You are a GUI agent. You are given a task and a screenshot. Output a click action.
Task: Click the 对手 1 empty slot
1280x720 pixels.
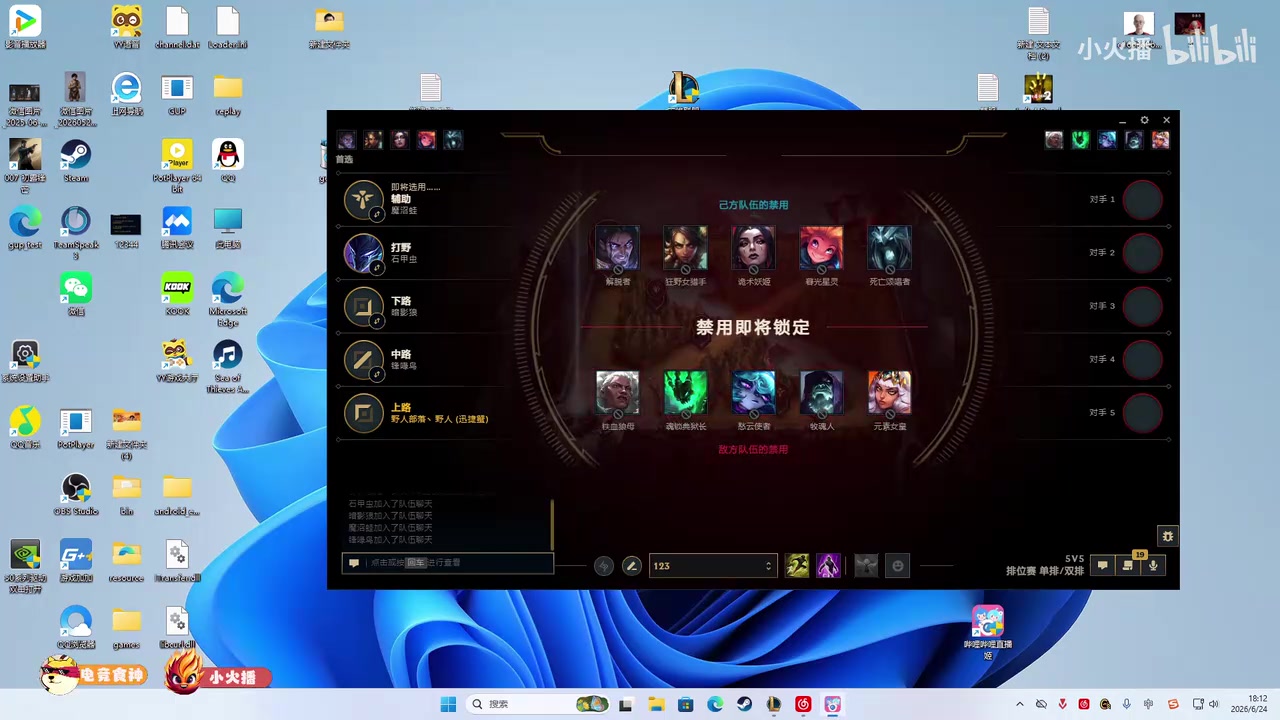tap(1142, 200)
